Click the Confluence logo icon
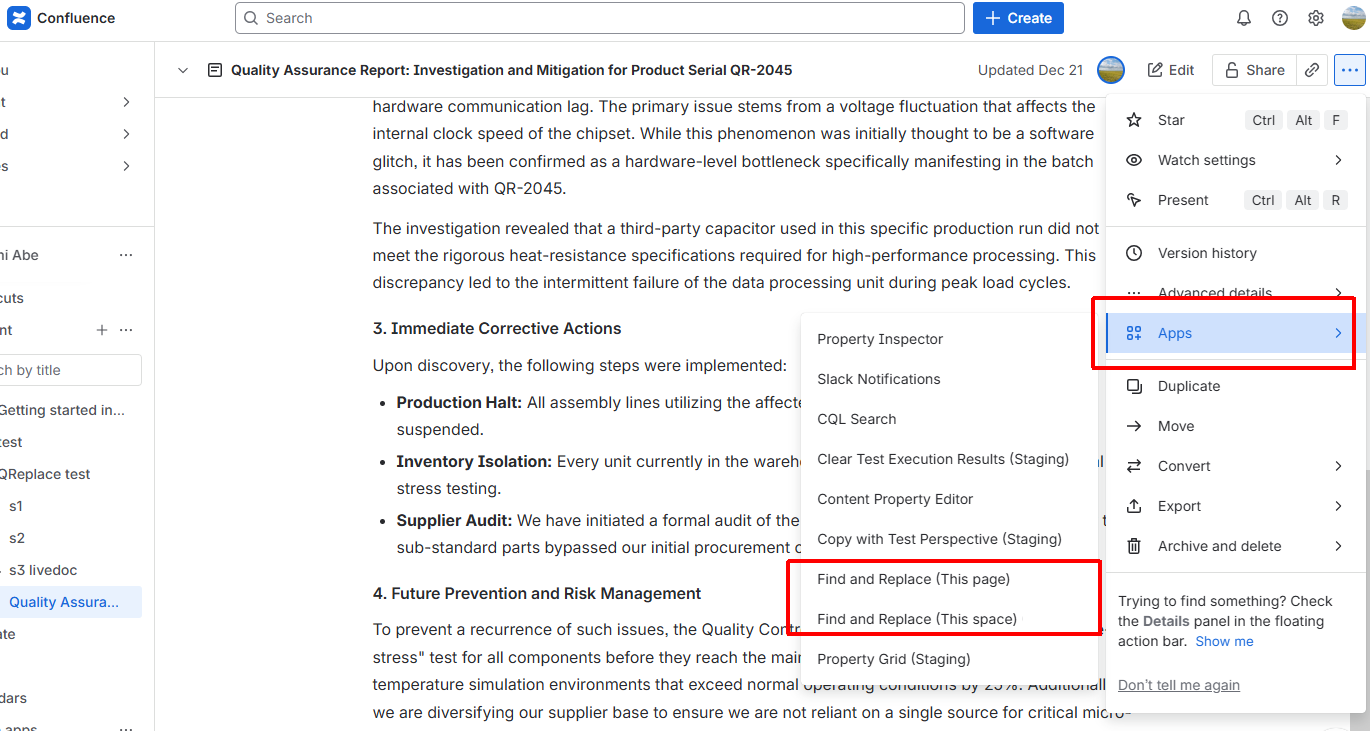Image resolution: width=1370 pixels, height=731 pixels. pos(19,18)
